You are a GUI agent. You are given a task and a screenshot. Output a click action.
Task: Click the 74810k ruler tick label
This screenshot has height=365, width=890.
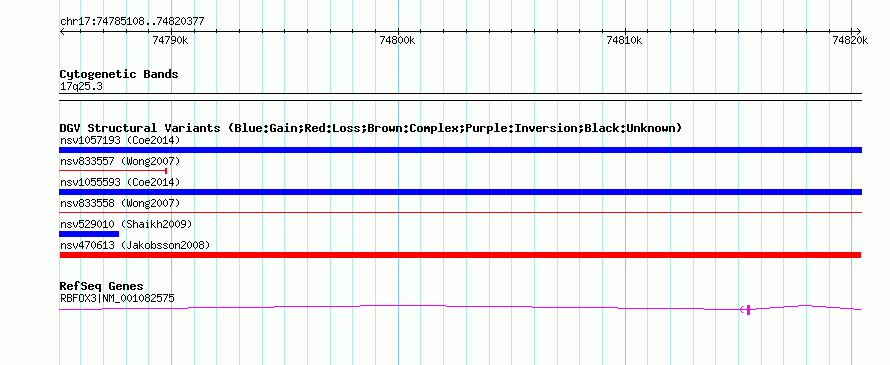(624, 40)
